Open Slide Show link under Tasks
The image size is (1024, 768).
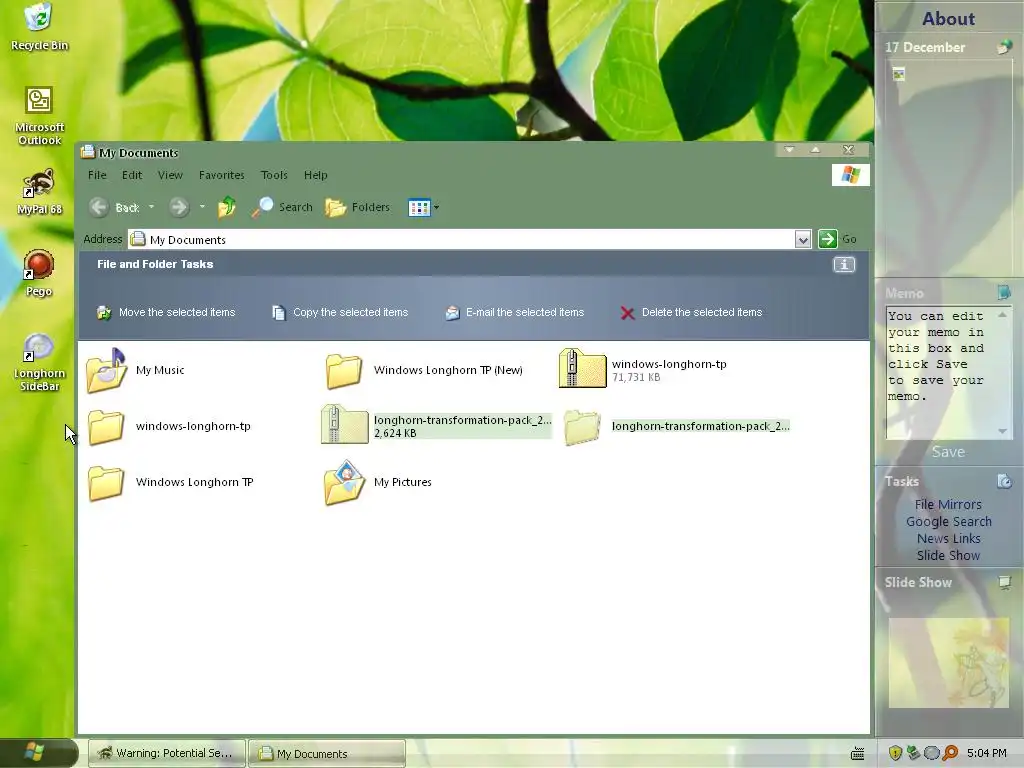(948, 555)
